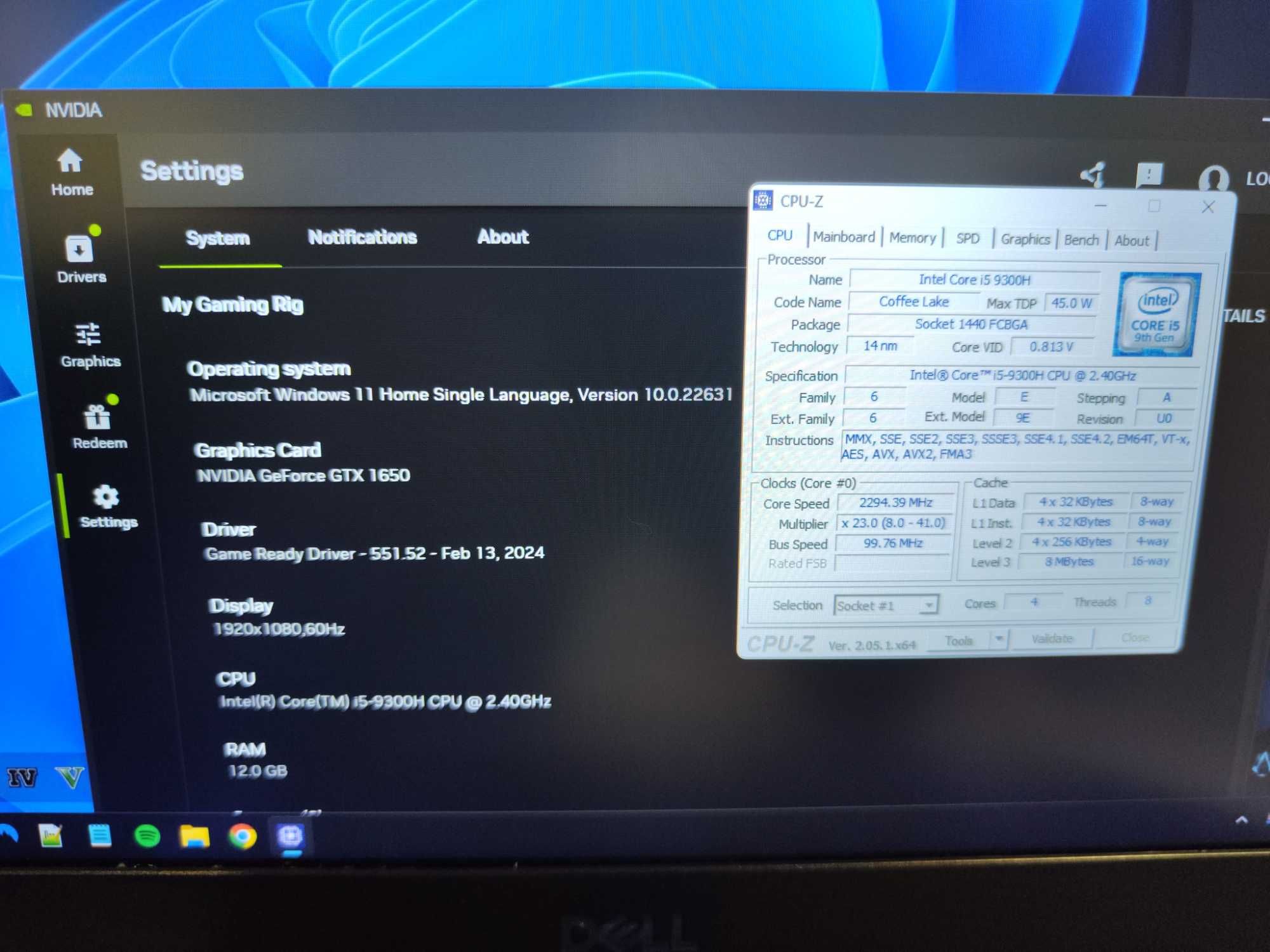This screenshot has height=952, width=1270.
Task: Click the Max TDP value 45.0 W
Action: [1071, 303]
